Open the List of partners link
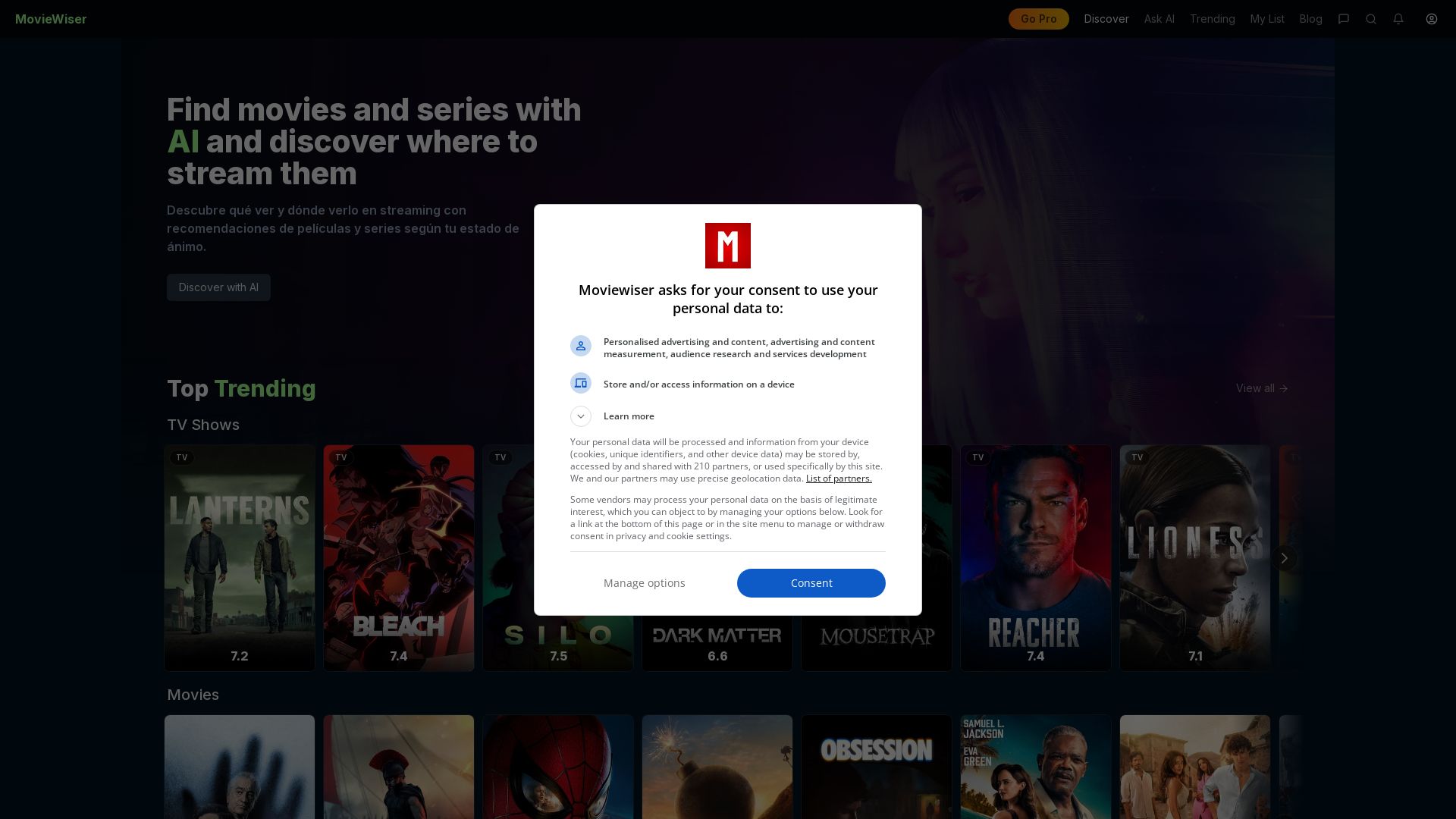This screenshot has height=819, width=1456. [839, 479]
